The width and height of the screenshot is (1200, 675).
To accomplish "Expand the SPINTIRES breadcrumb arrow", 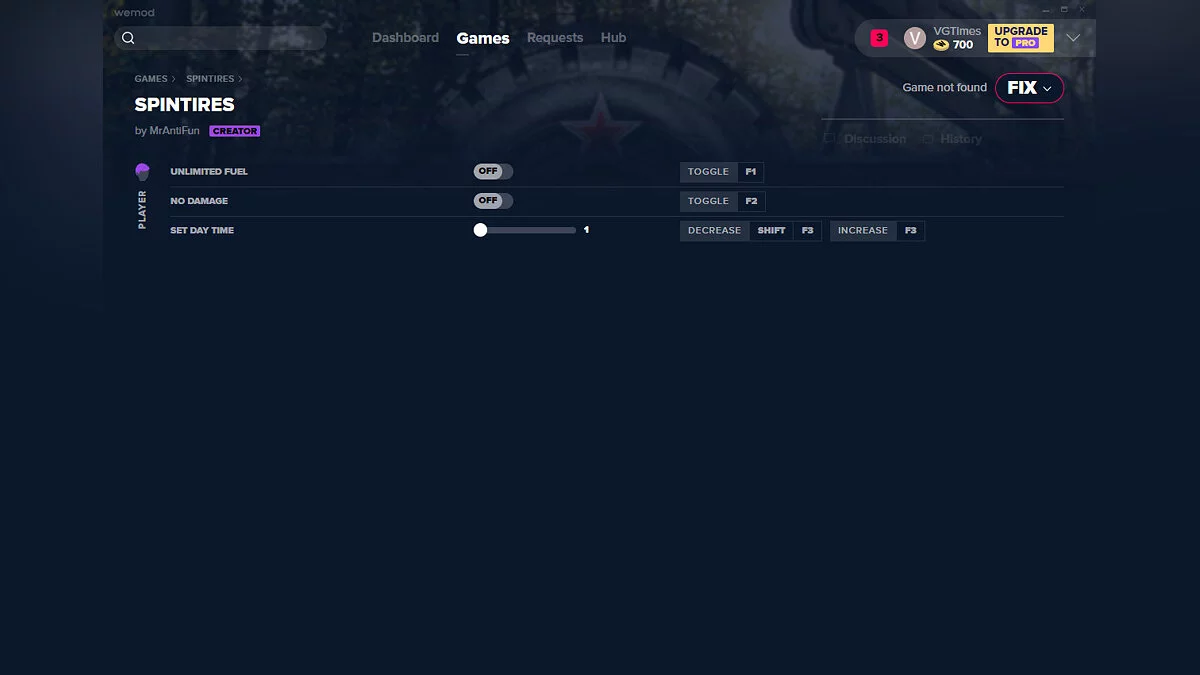I will coord(240,78).
